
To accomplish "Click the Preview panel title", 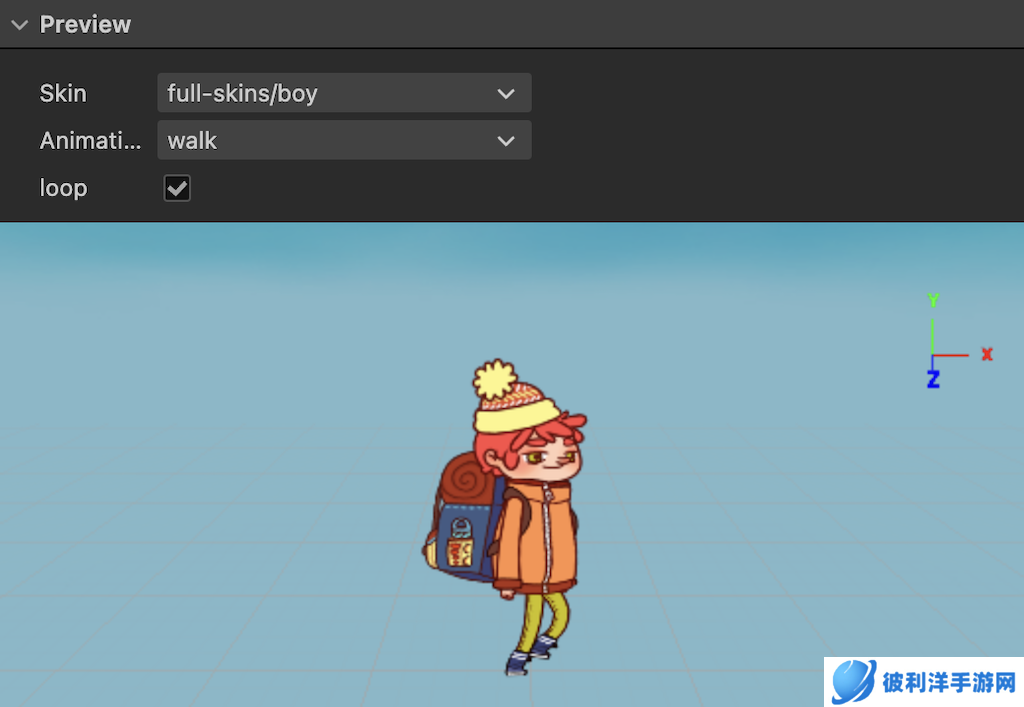I will point(85,25).
